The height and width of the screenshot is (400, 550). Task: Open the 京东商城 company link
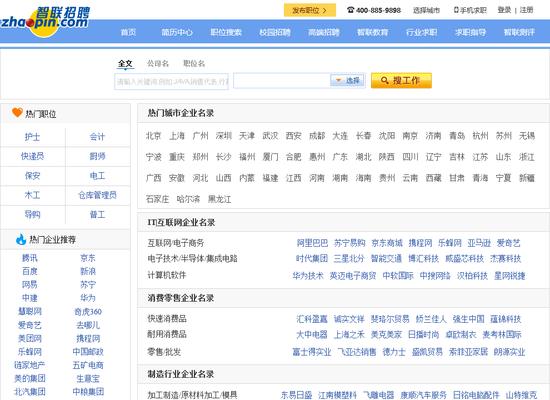(x=387, y=243)
